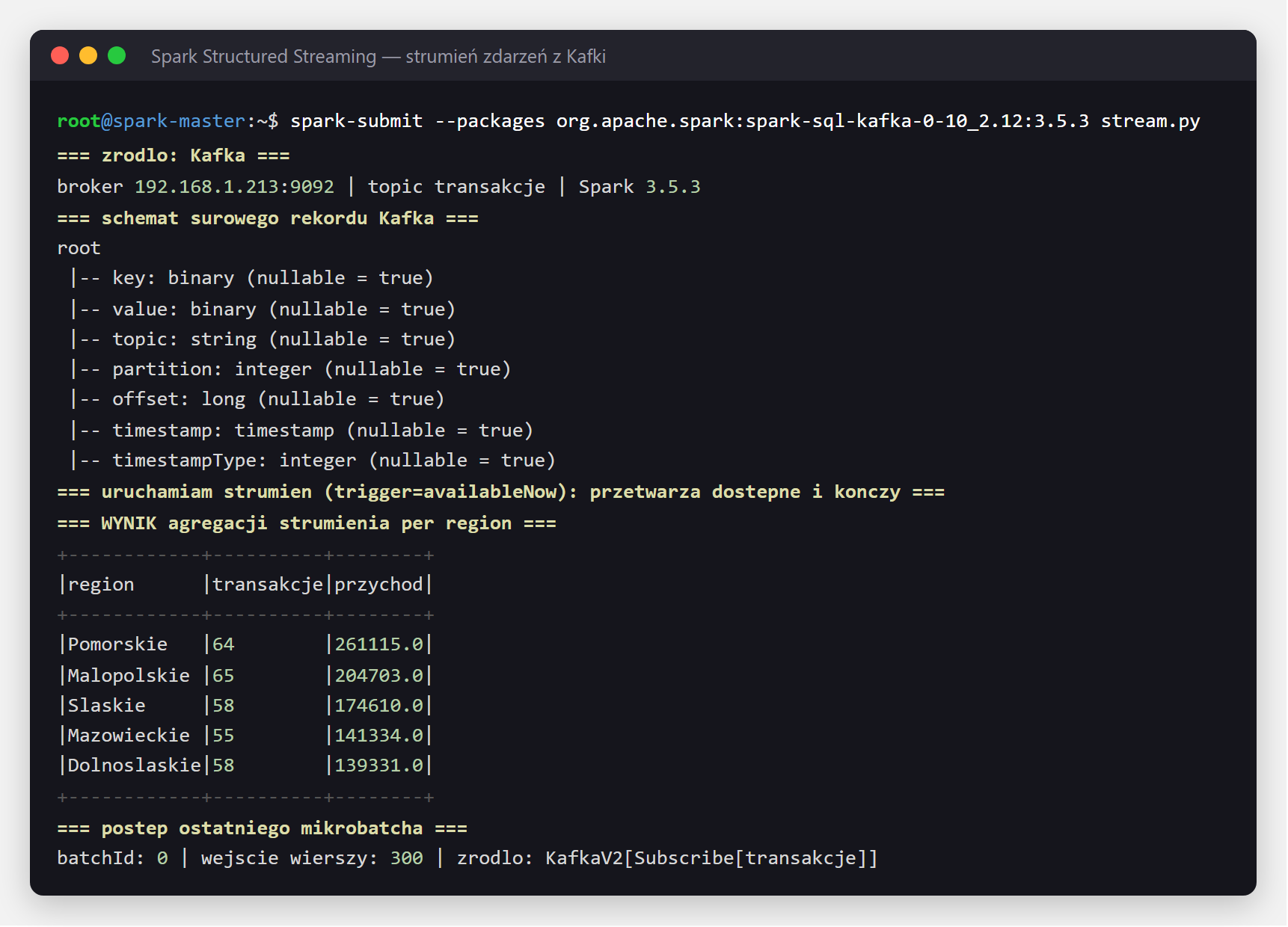
Task: Click the 'Pomorskie' region cell
Action: point(117,644)
